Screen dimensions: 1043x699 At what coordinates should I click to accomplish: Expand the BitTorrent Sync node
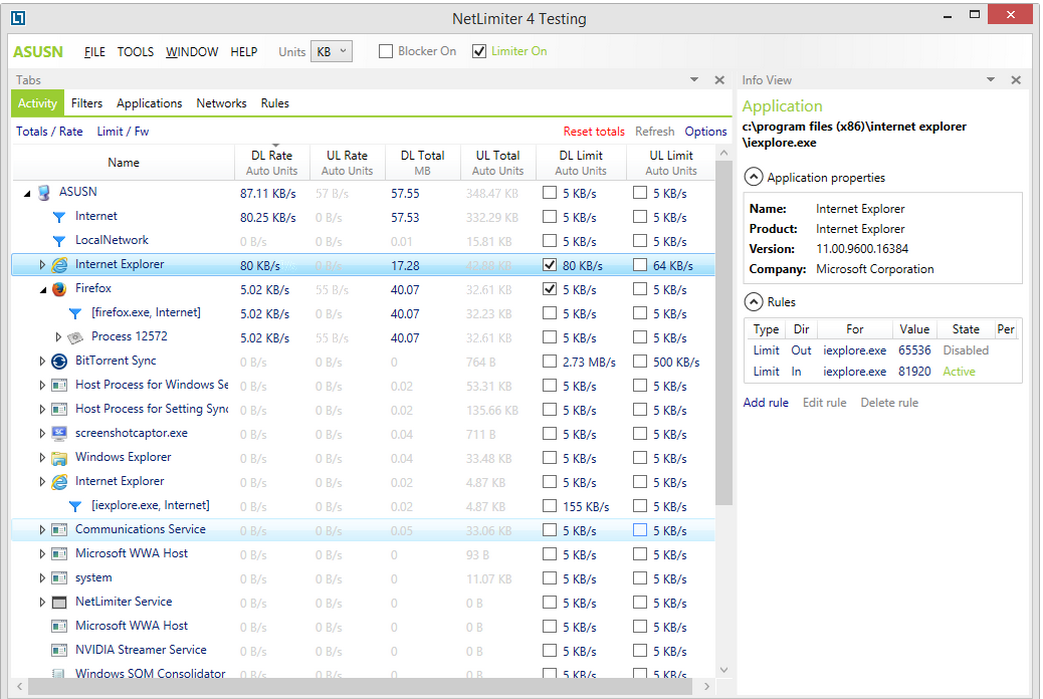pyautogui.click(x=42, y=361)
